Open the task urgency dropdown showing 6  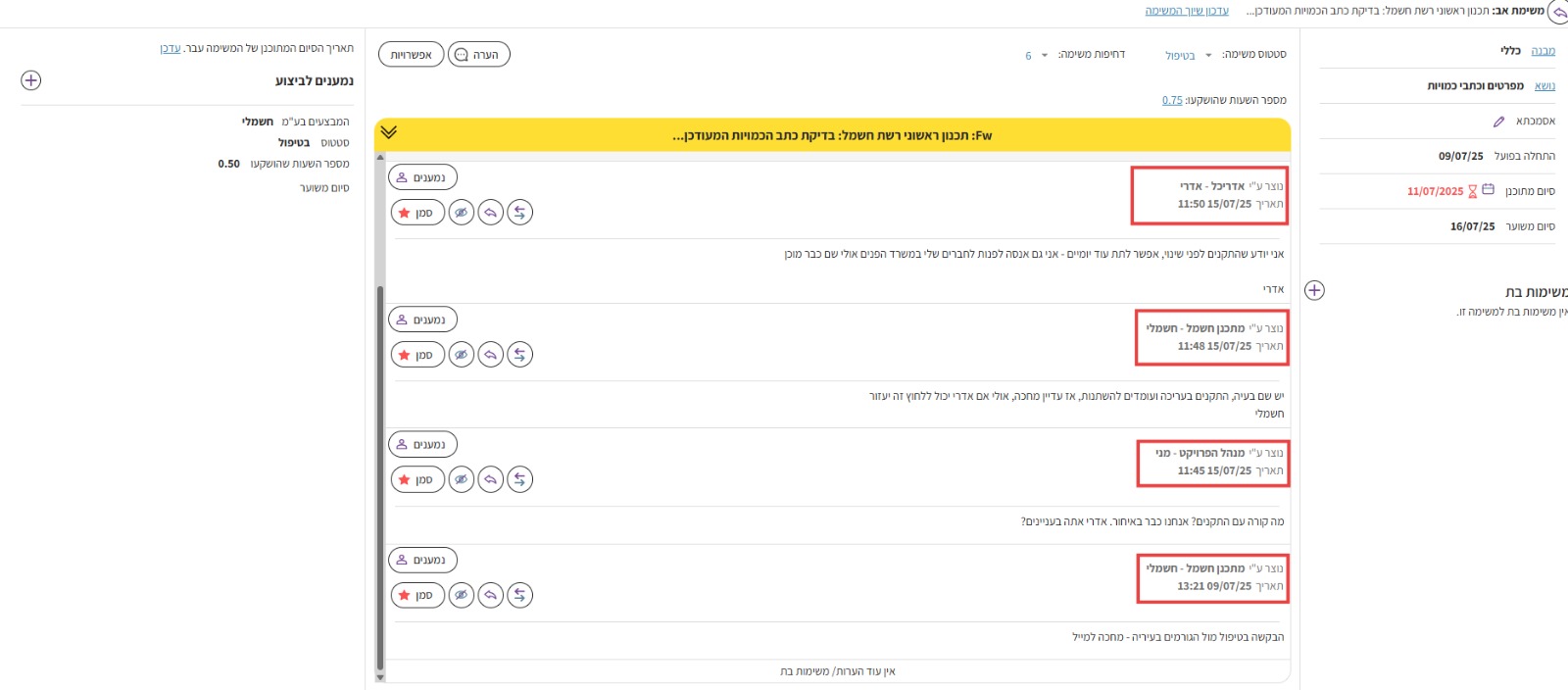point(1036,56)
